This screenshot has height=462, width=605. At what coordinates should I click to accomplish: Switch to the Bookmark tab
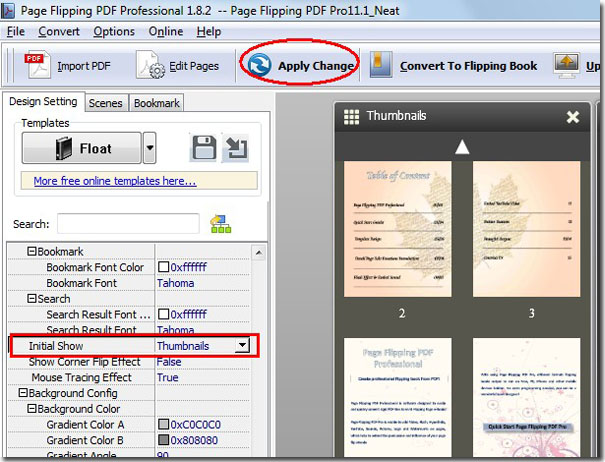157,103
